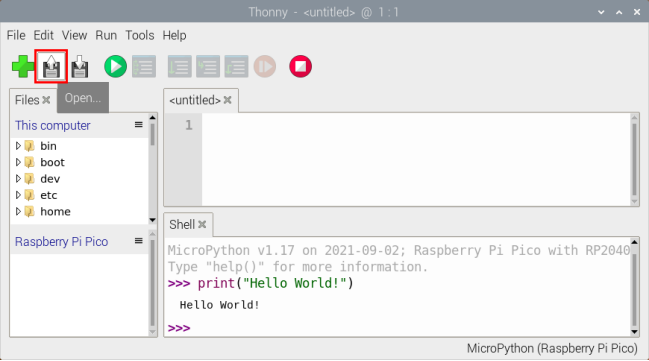Expand the bin folder
The width and height of the screenshot is (649, 361).
pos(18,146)
